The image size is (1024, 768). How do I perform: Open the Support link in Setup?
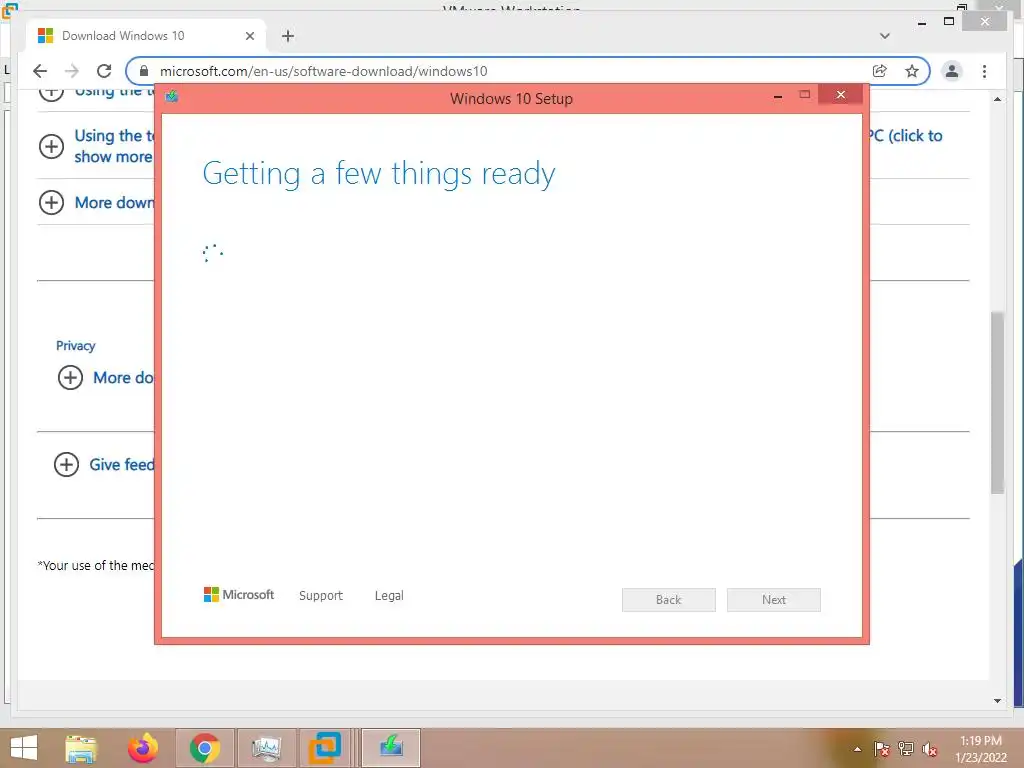click(x=321, y=596)
